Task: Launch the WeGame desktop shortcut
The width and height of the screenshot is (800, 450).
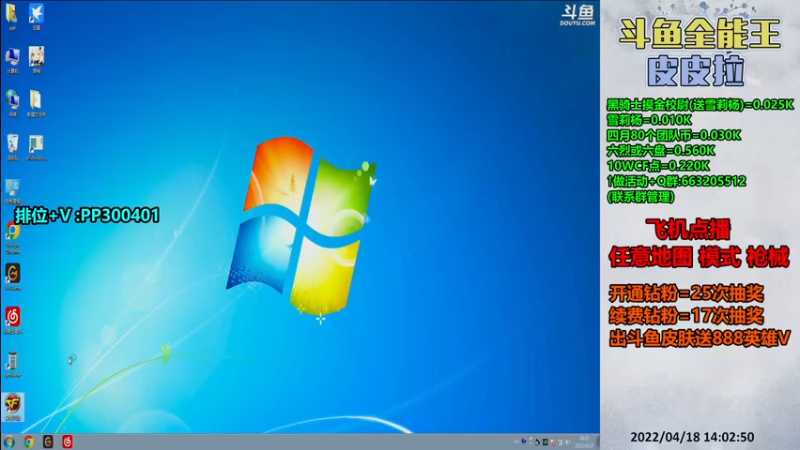Action: (13, 277)
